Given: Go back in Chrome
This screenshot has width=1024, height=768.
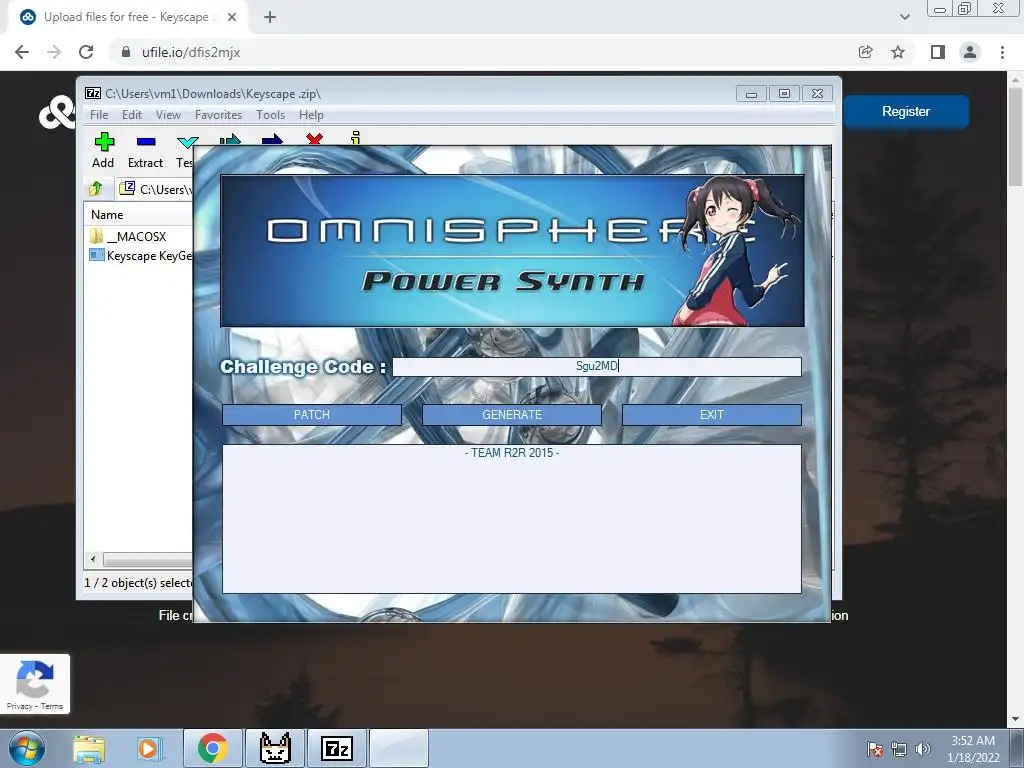Looking at the screenshot, I should pyautogui.click(x=22, y=52).
